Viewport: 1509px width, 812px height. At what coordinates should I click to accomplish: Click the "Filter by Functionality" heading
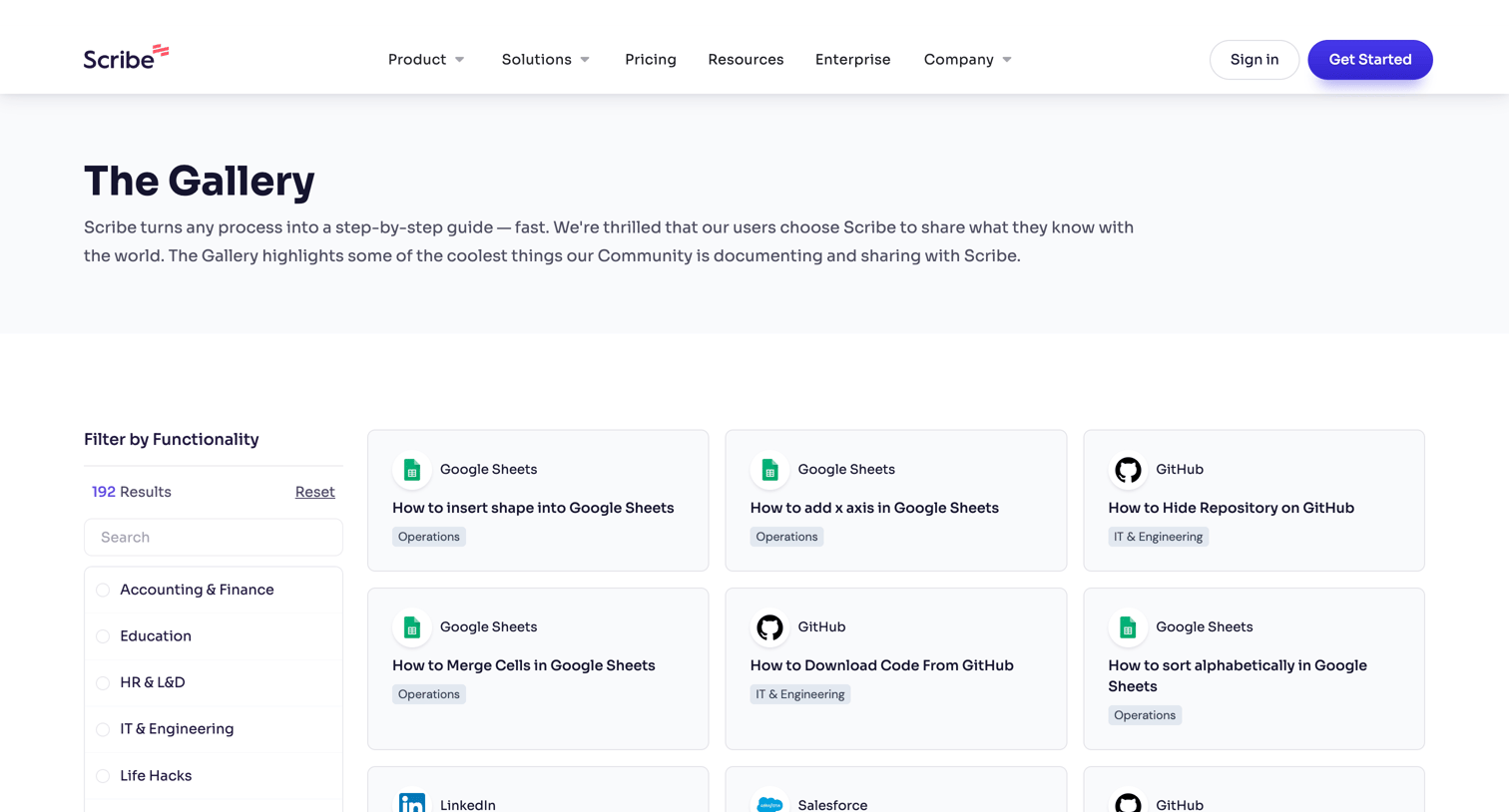(x=172, y=440)
